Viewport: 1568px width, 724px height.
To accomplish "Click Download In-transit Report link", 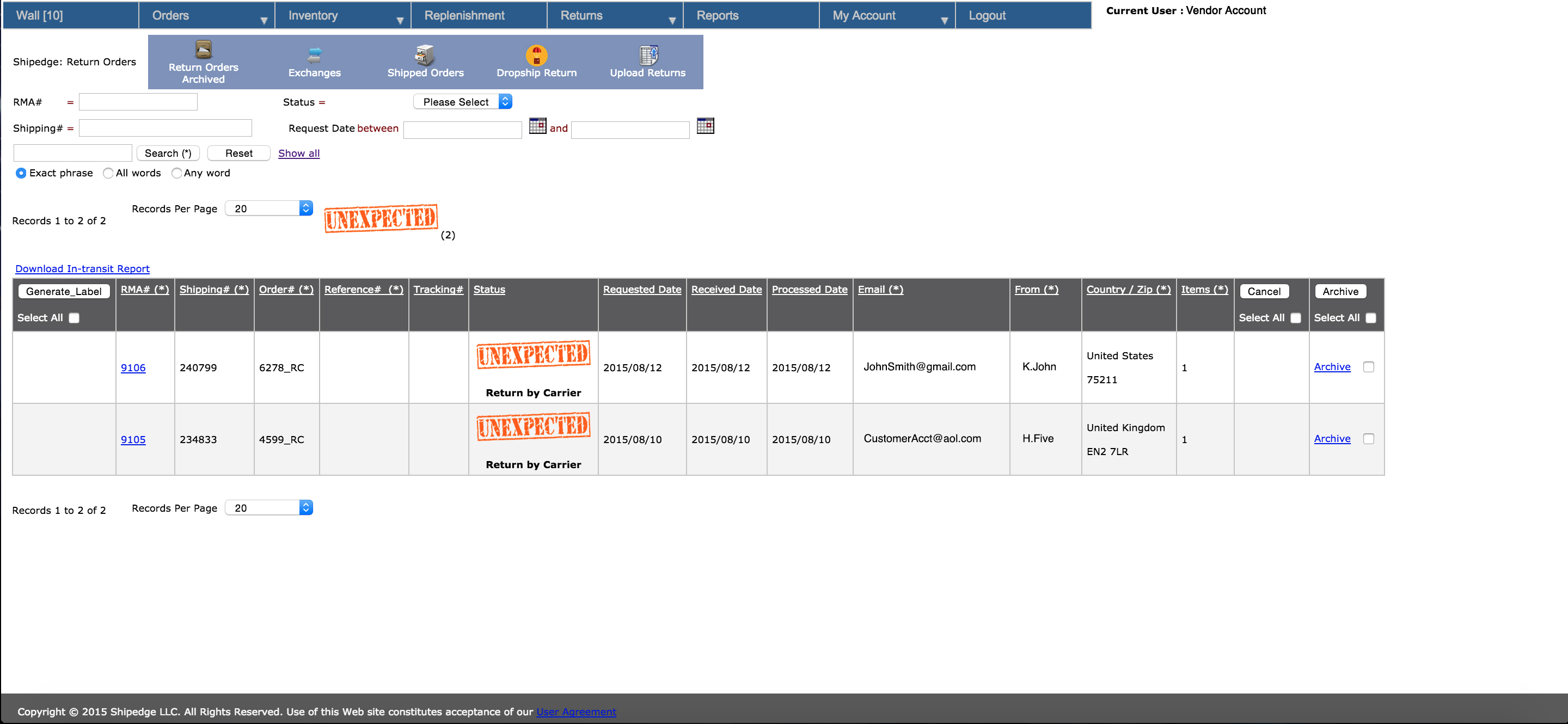I will 82,268.
